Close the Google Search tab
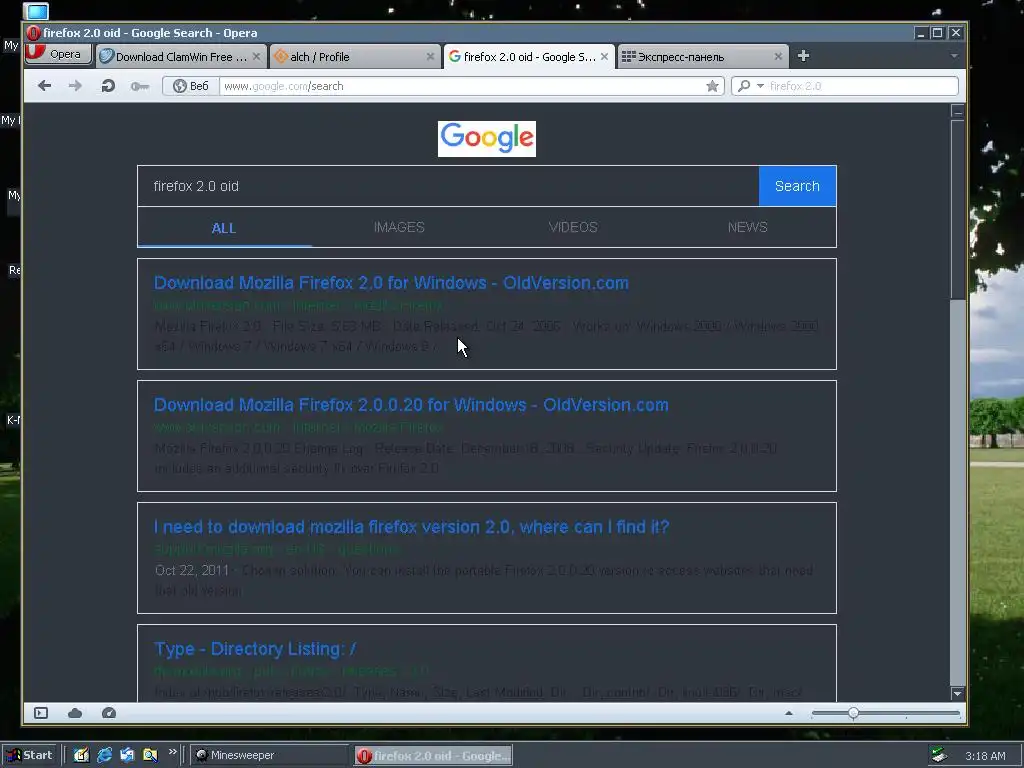Image resolution: width=1024 pixels, height=768 pixels. pyautogui.click(x=605, y=57)
